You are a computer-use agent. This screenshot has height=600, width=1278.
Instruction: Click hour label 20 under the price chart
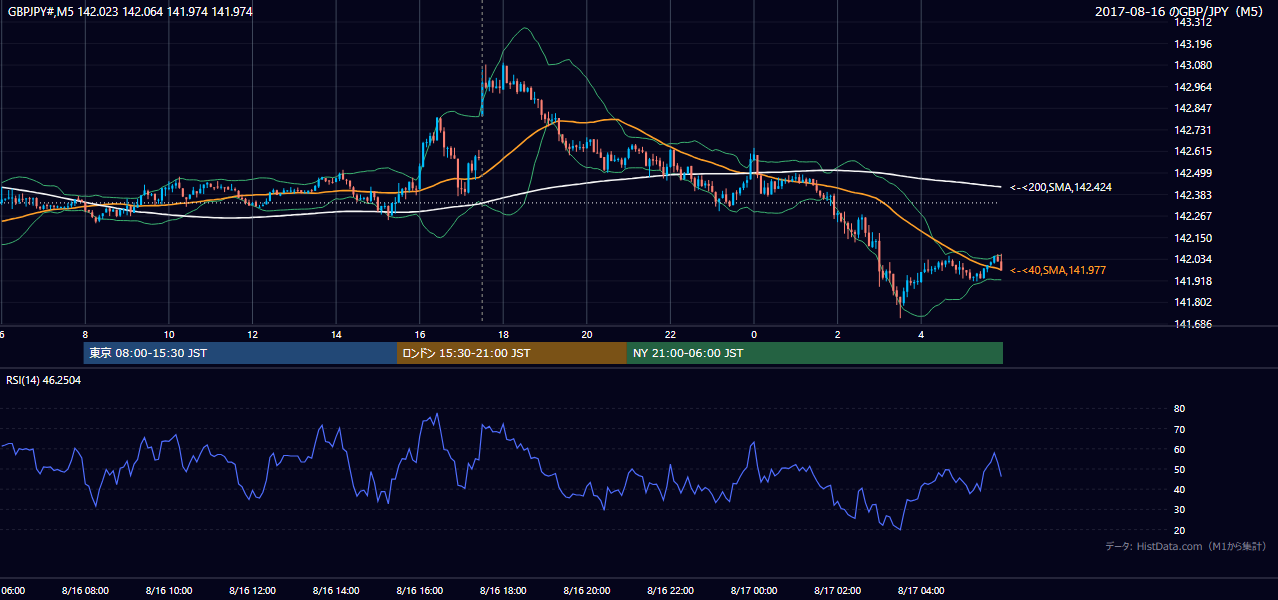pyautogui.click(x=587, y=334)
